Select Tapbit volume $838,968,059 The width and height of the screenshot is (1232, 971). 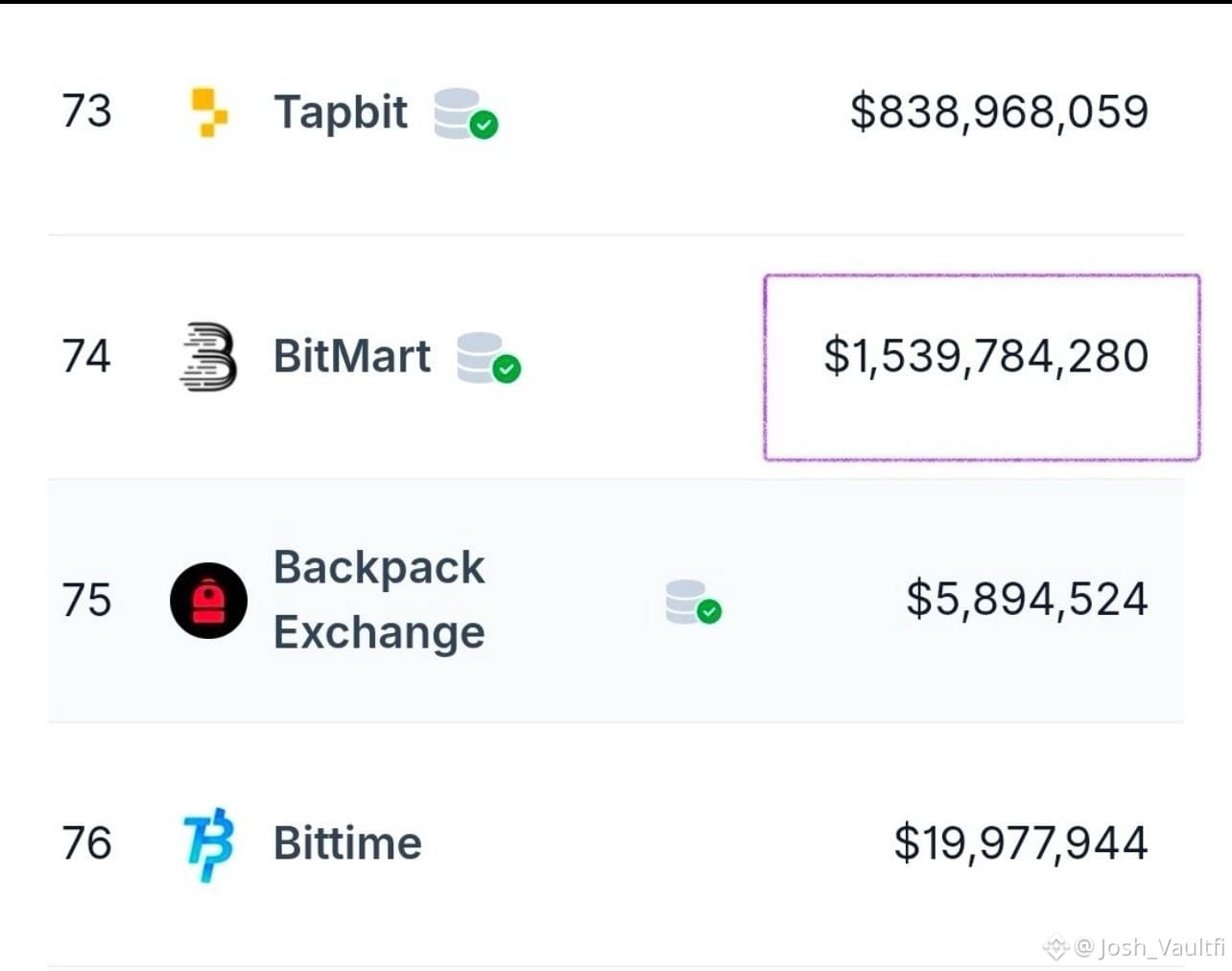click(999, 111)
